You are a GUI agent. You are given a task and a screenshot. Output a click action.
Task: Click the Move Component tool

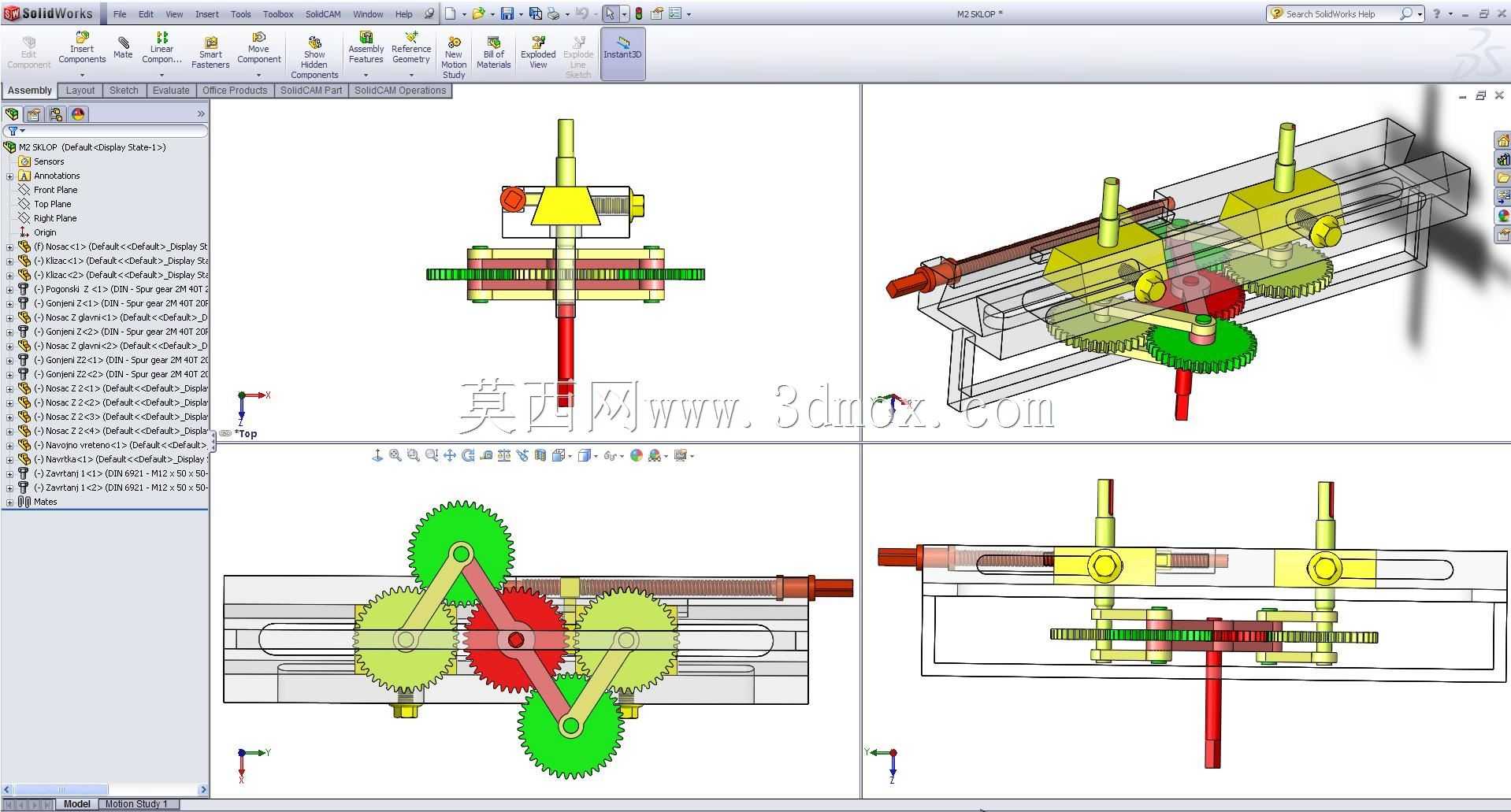point(258,49)
